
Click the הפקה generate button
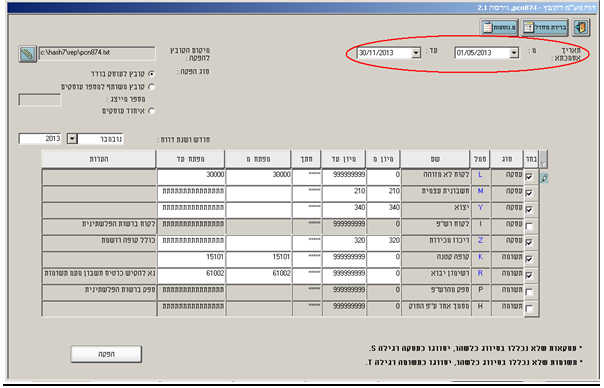coord(106,354)
